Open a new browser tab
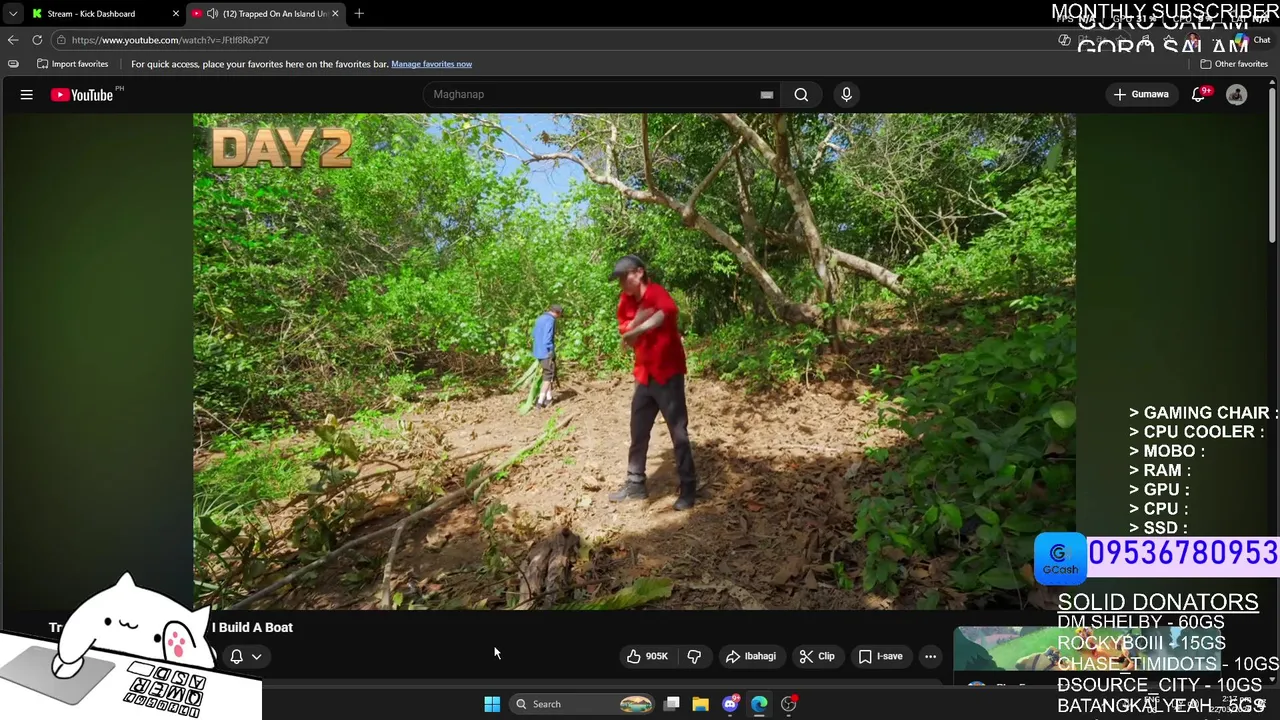The image size is (1280, 720). click(359, 14)
